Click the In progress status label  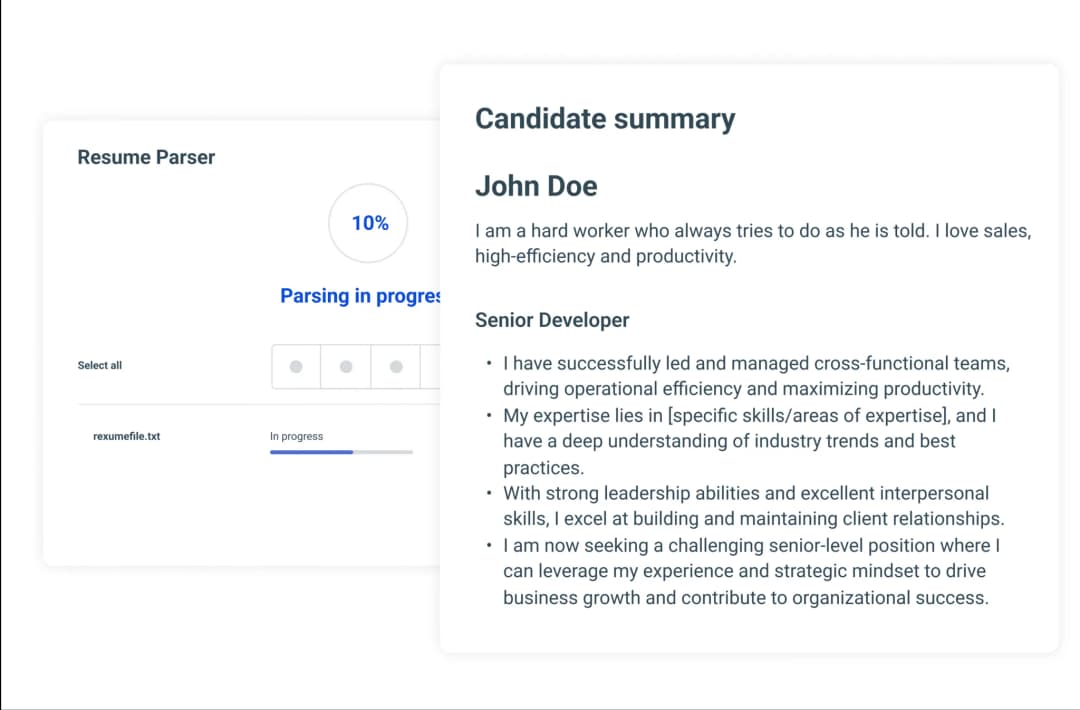[296, 436]
